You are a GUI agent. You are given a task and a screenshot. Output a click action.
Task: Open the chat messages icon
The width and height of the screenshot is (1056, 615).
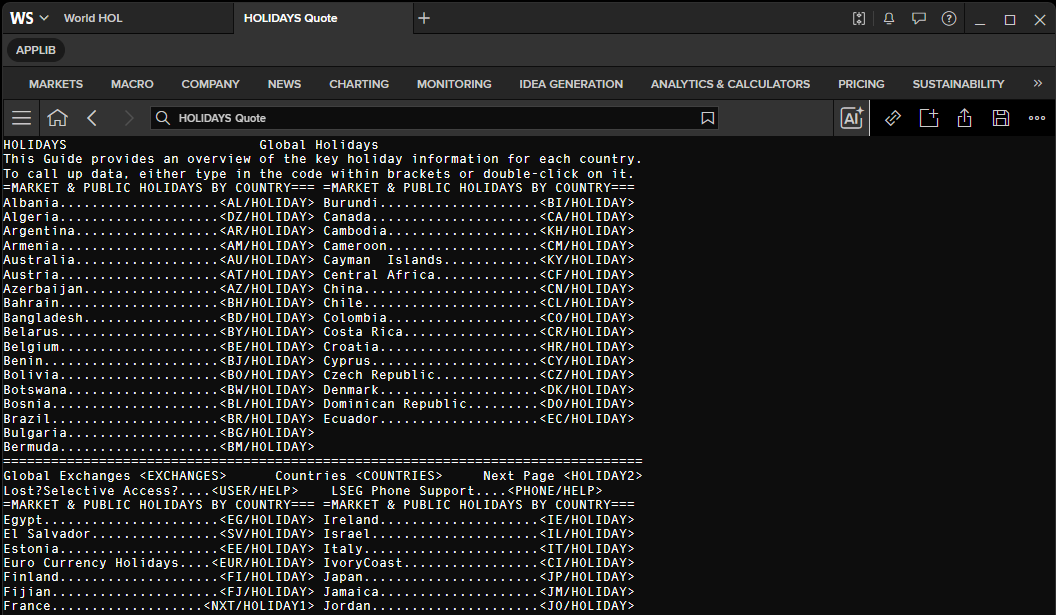(919, 19)
